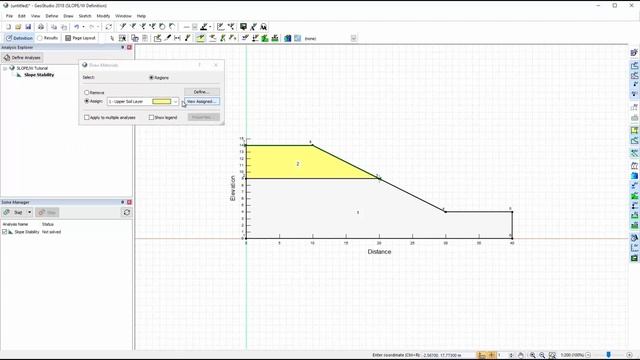Select the Remove radio option
This screenshot has height=360, width=640.
pos(87,93)
